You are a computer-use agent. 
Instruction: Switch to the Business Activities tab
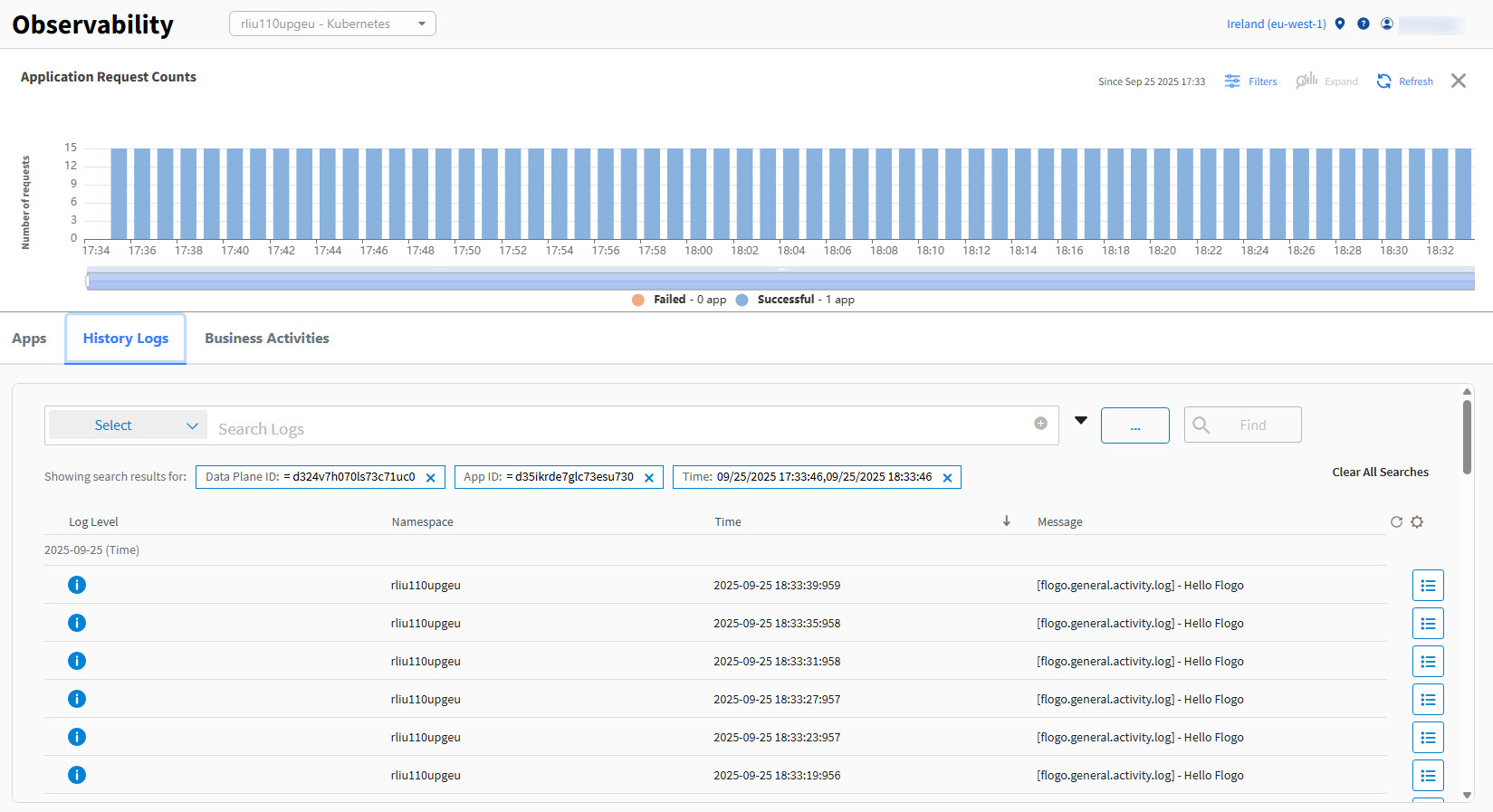(x=266, y=339)
